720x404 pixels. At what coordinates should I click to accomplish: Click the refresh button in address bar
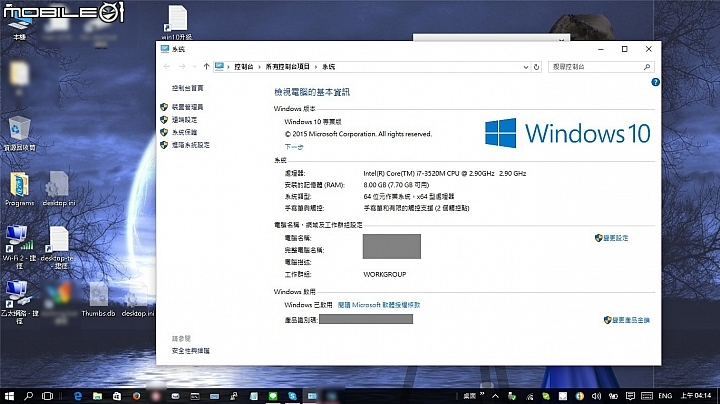[536, 67]
